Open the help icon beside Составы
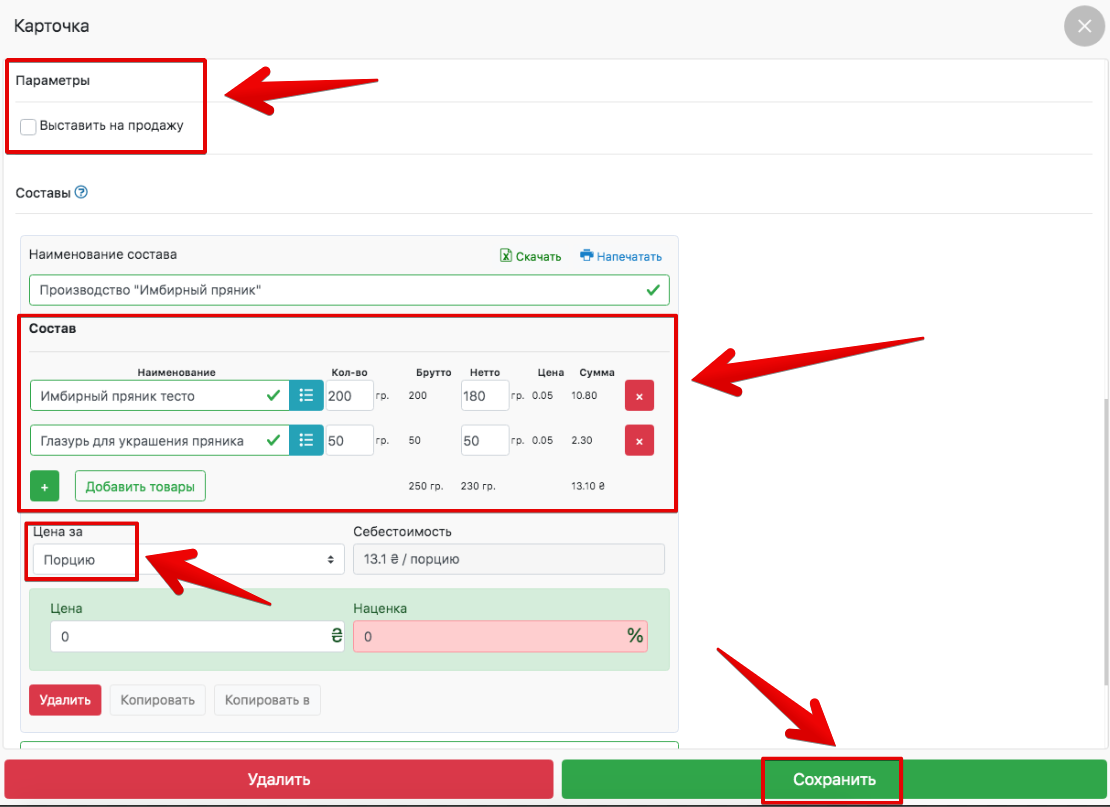The height and width of the screenshot is (807, 1110). 82,192
